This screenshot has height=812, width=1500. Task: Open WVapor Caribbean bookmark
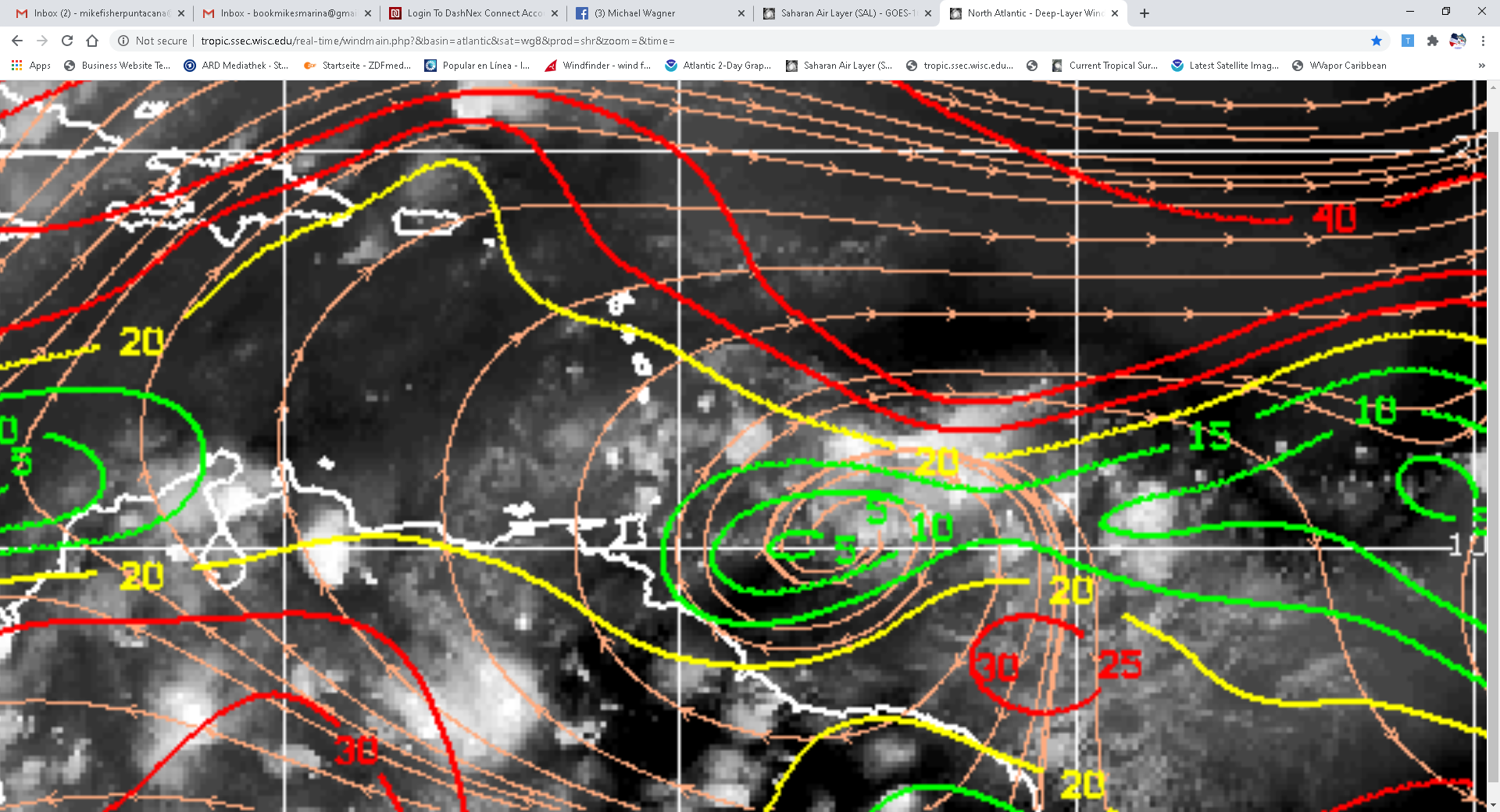[1339, 66]
